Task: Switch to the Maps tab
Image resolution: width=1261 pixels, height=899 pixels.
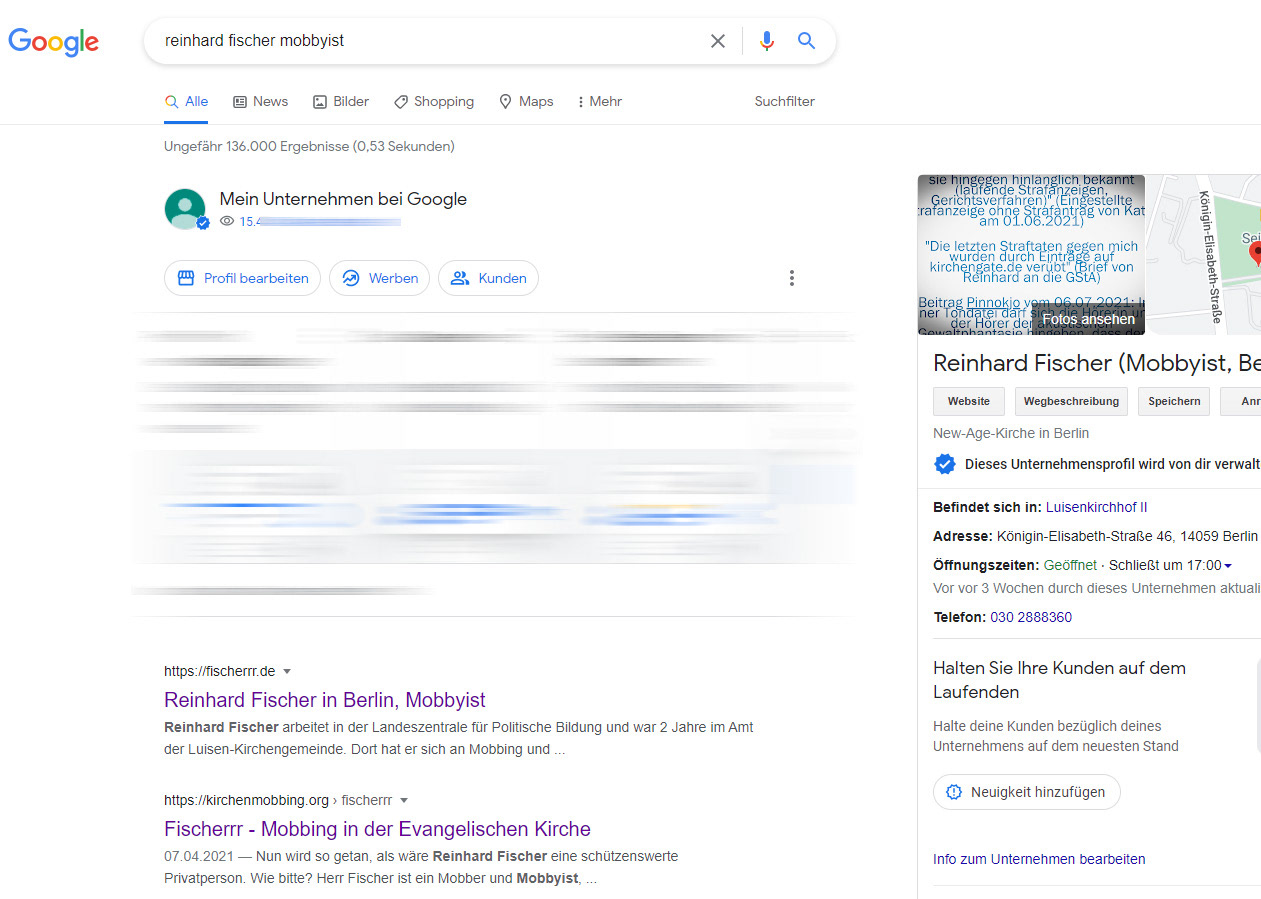Action: (526, 102)
